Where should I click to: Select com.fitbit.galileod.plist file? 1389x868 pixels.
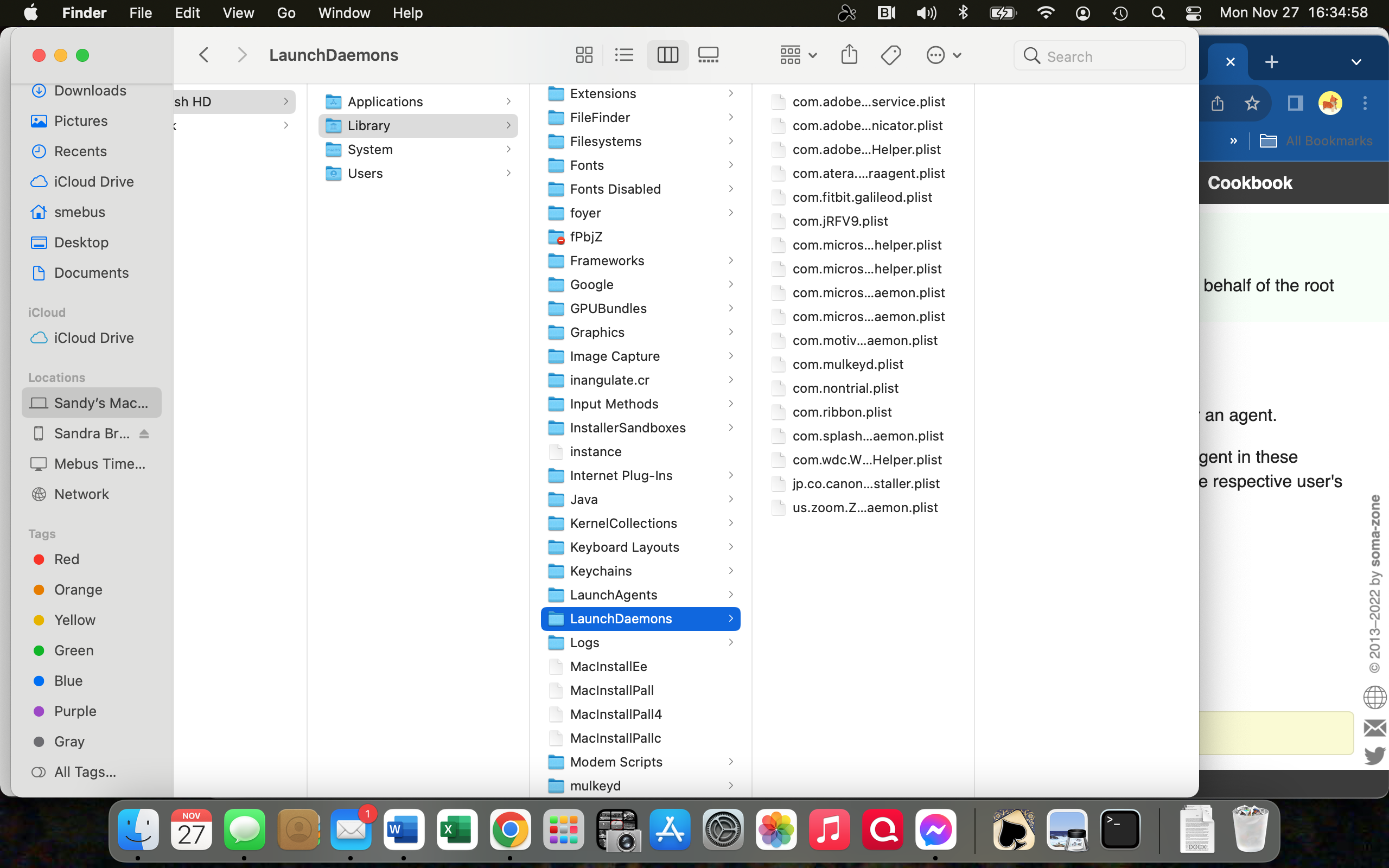[x=862, y=197]
